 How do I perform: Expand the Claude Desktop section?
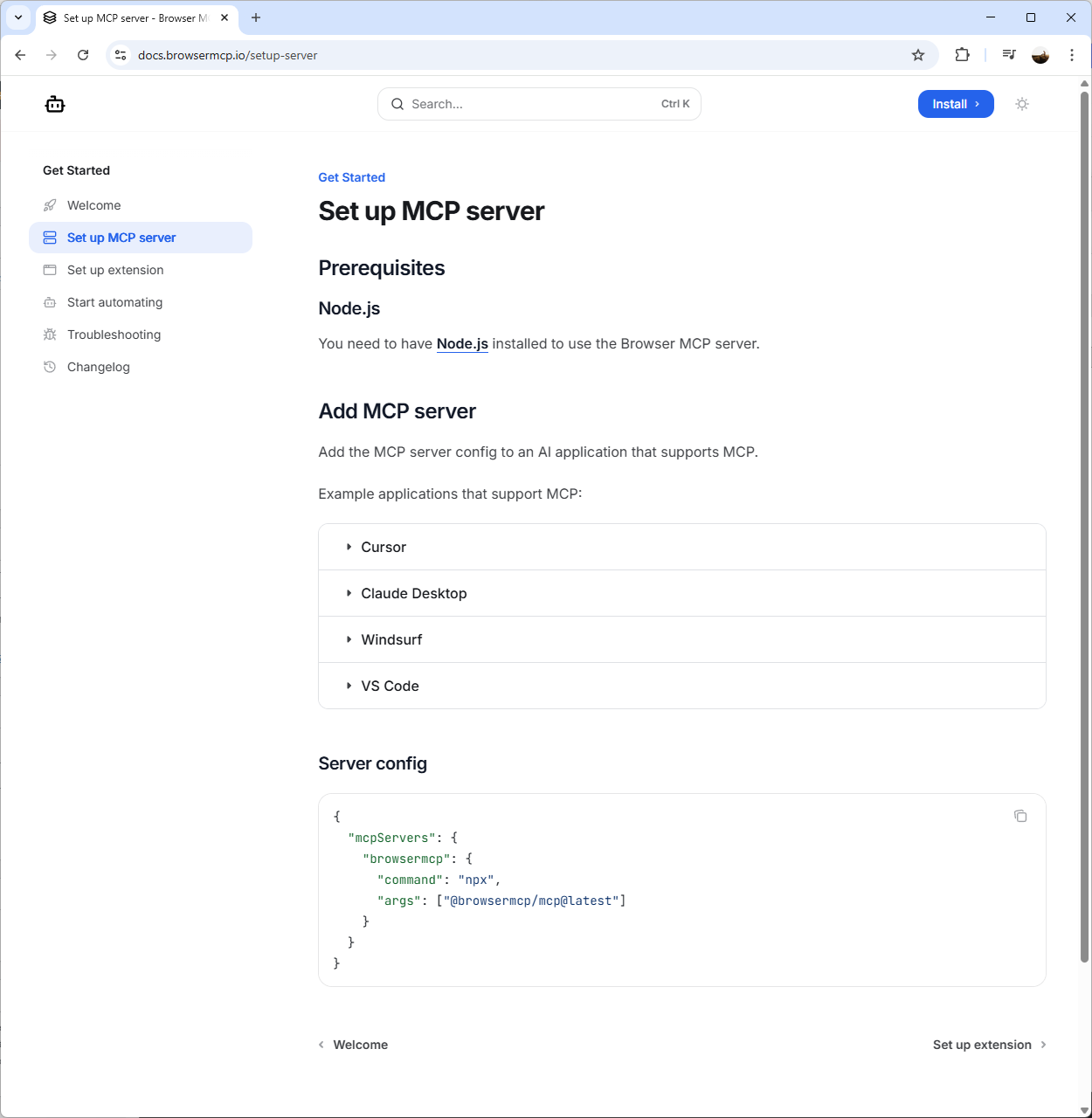click(413, 594)
